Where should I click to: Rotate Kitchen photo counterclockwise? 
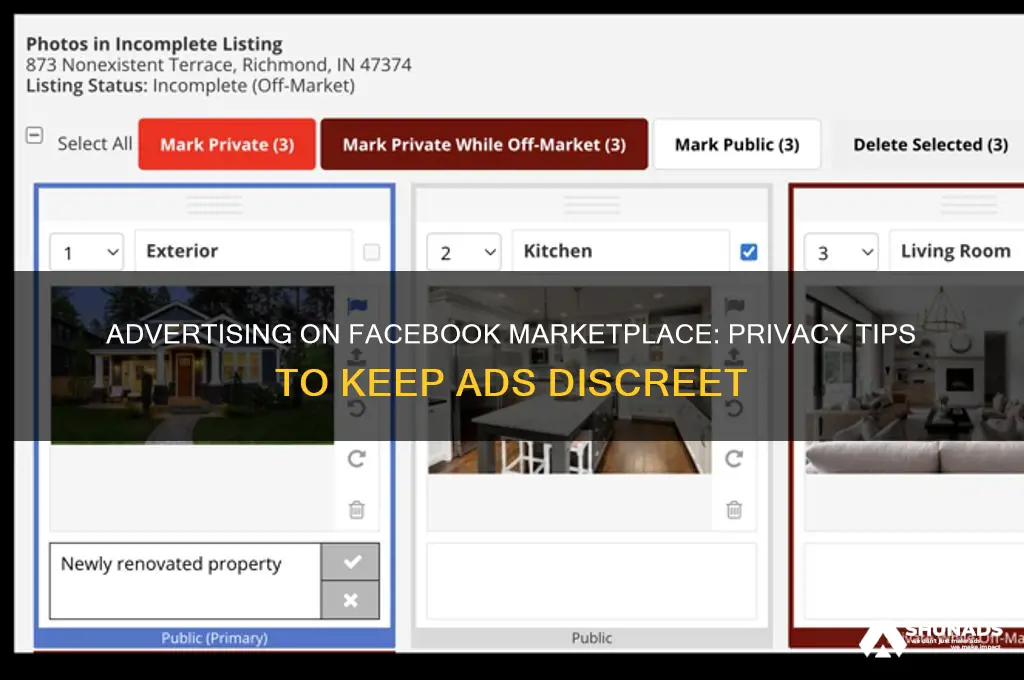click(x=734, y=408)
